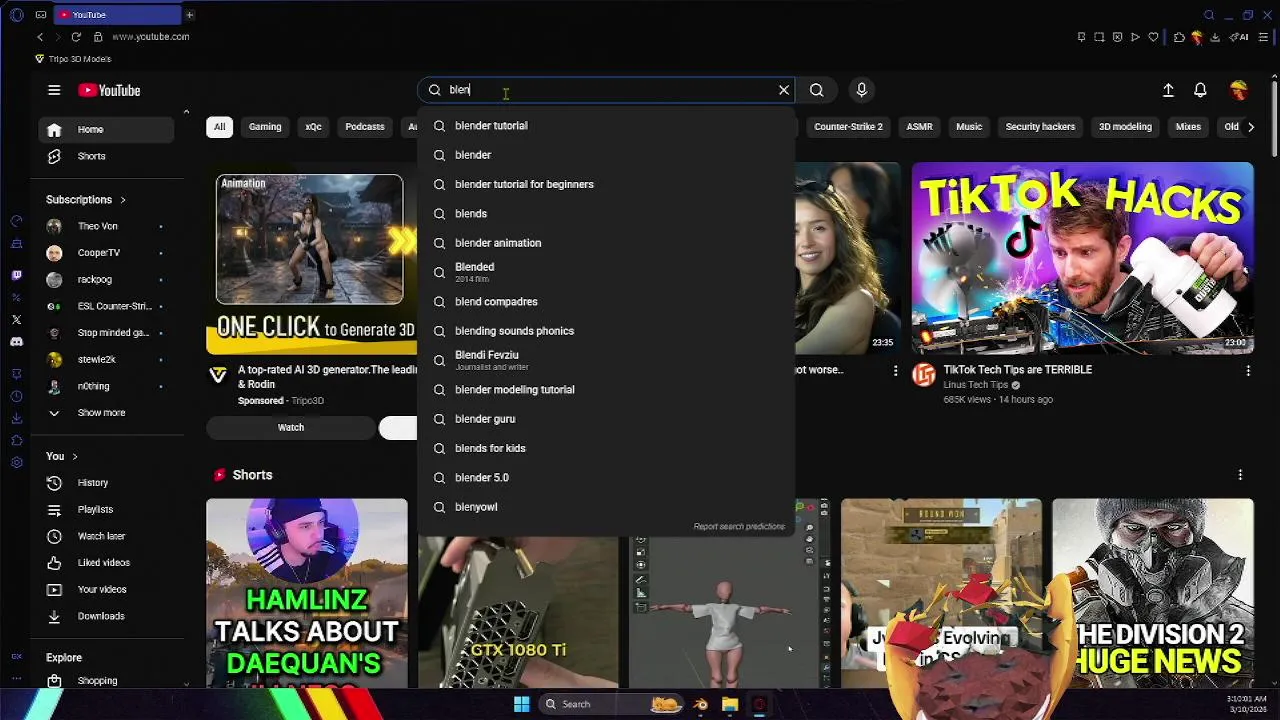Image resolution: width=1280 pixels, height=720 pixels.
Task: Open Shorts in YouTube sidebar
Action: pyautogui.click(x=106, y=157)
